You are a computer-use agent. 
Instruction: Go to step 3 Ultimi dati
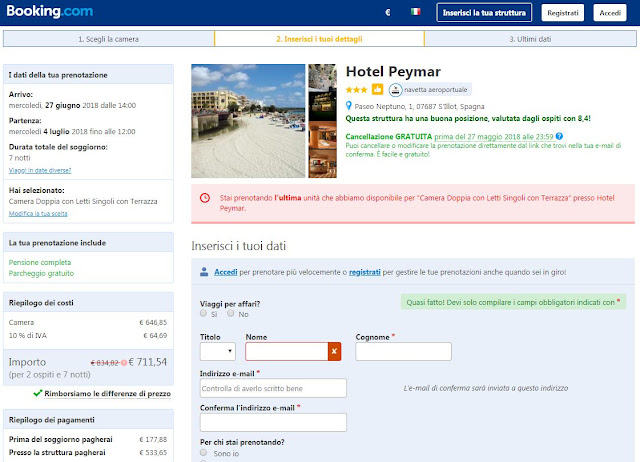(530, 39)
